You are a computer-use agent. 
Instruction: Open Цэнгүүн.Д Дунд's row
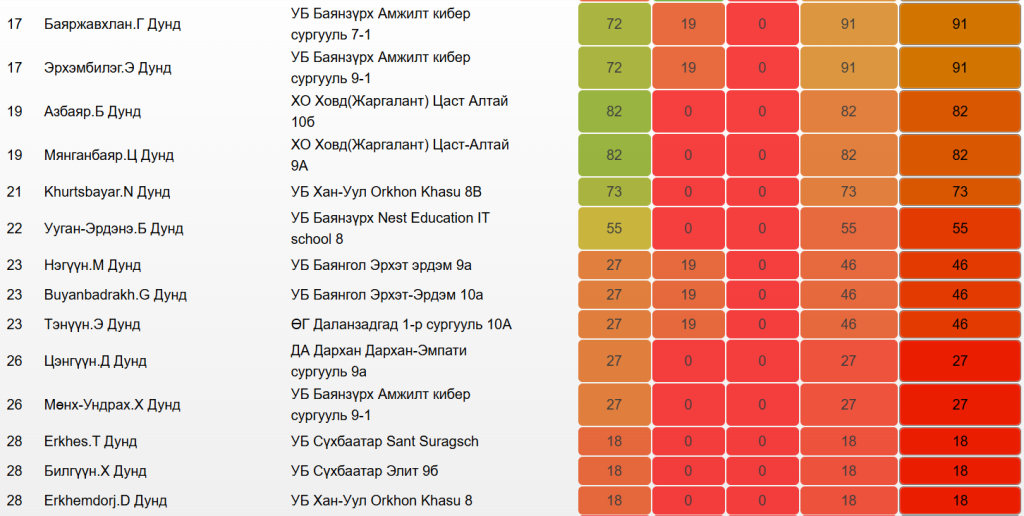click(x=95, y=361)
